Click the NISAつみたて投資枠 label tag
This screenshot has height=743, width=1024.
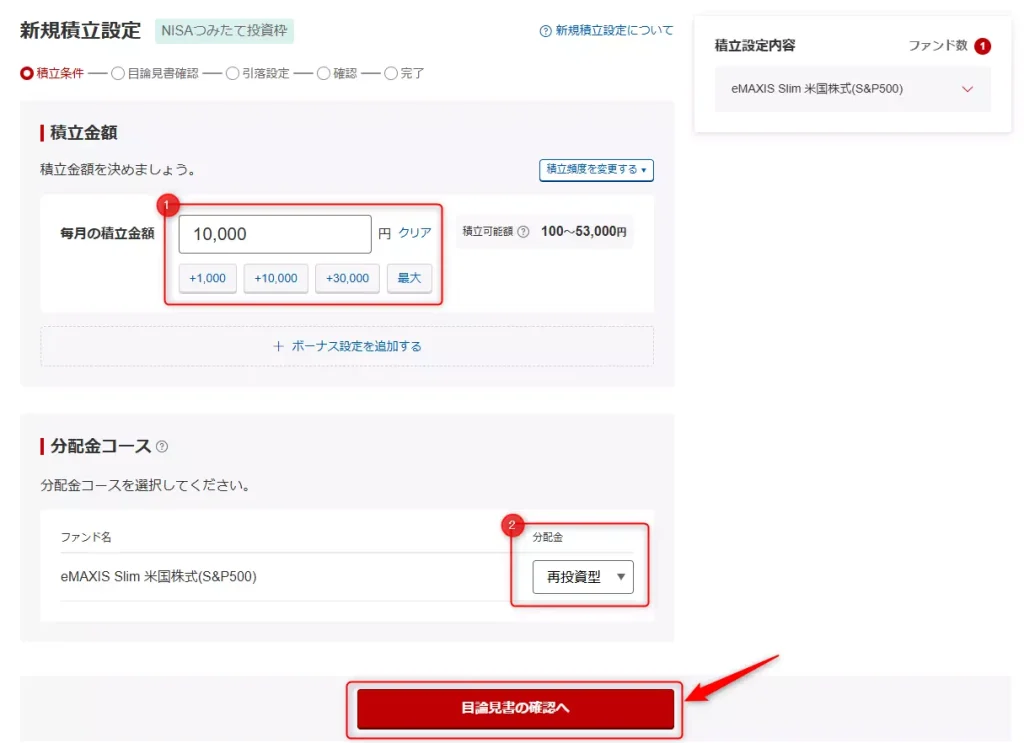pyautogui.click(x=223, y=31)
